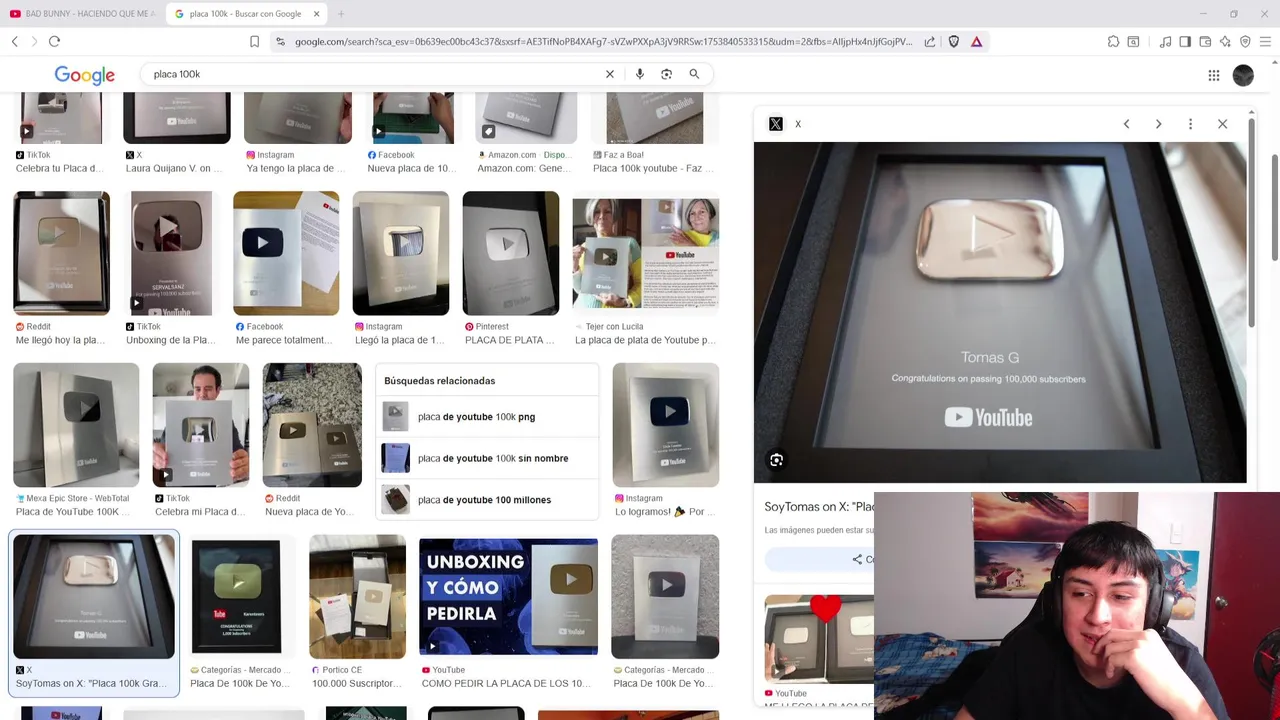Click "Nueva placa de 10..." Facebook caption
1280x720 pixels.
coord(411,168)
